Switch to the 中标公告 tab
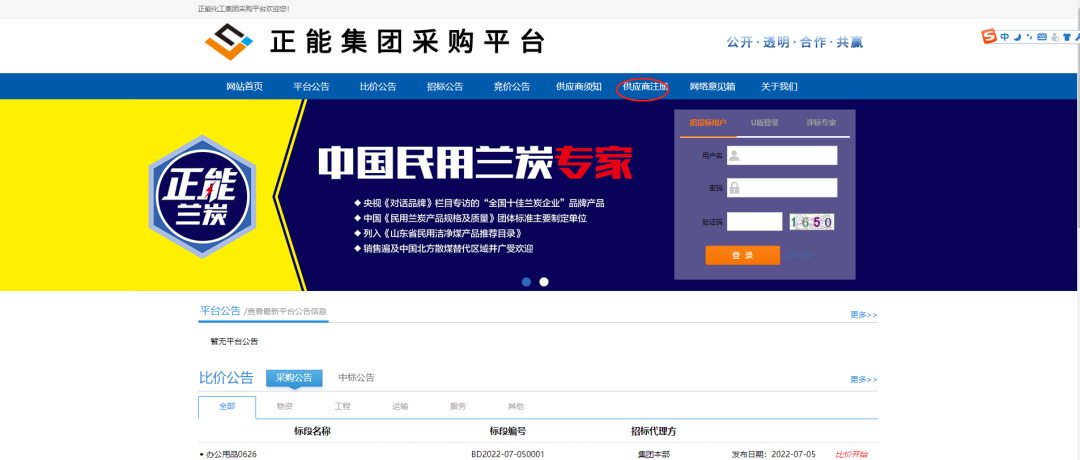 pyautogui.click(x=356, y=377)
